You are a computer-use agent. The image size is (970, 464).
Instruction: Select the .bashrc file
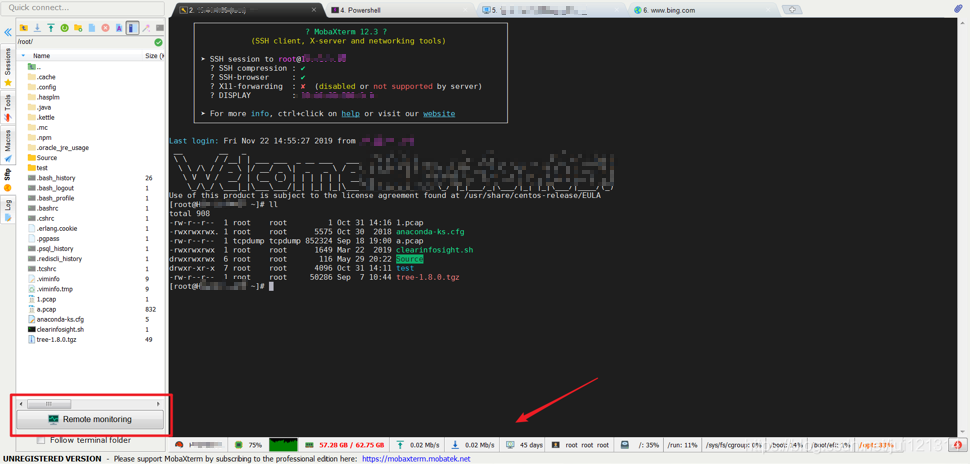[x=43, y=208]
